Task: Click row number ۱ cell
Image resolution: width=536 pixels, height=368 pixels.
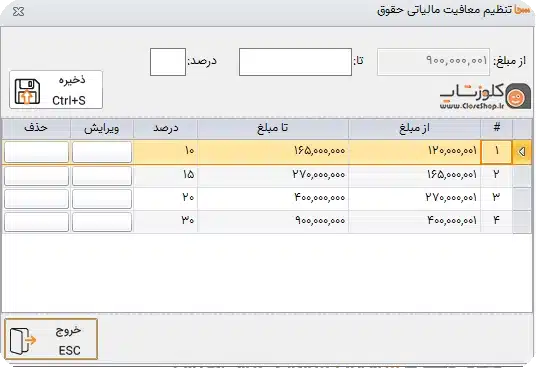Action: pos(496,152)
